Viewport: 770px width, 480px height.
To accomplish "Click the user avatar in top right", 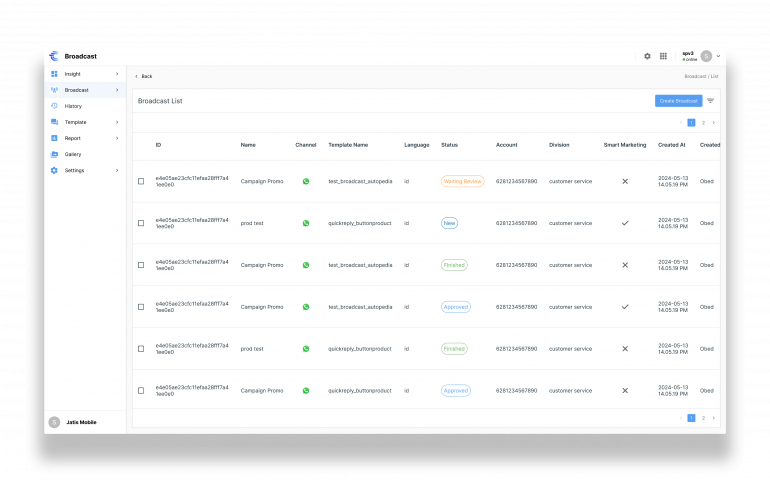I will pyautogui.click(x=706, y=56).
